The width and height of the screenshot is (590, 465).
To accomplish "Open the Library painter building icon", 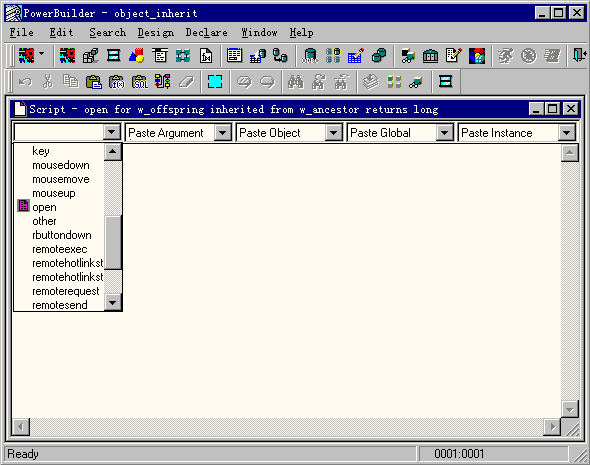I will [430, 56].
